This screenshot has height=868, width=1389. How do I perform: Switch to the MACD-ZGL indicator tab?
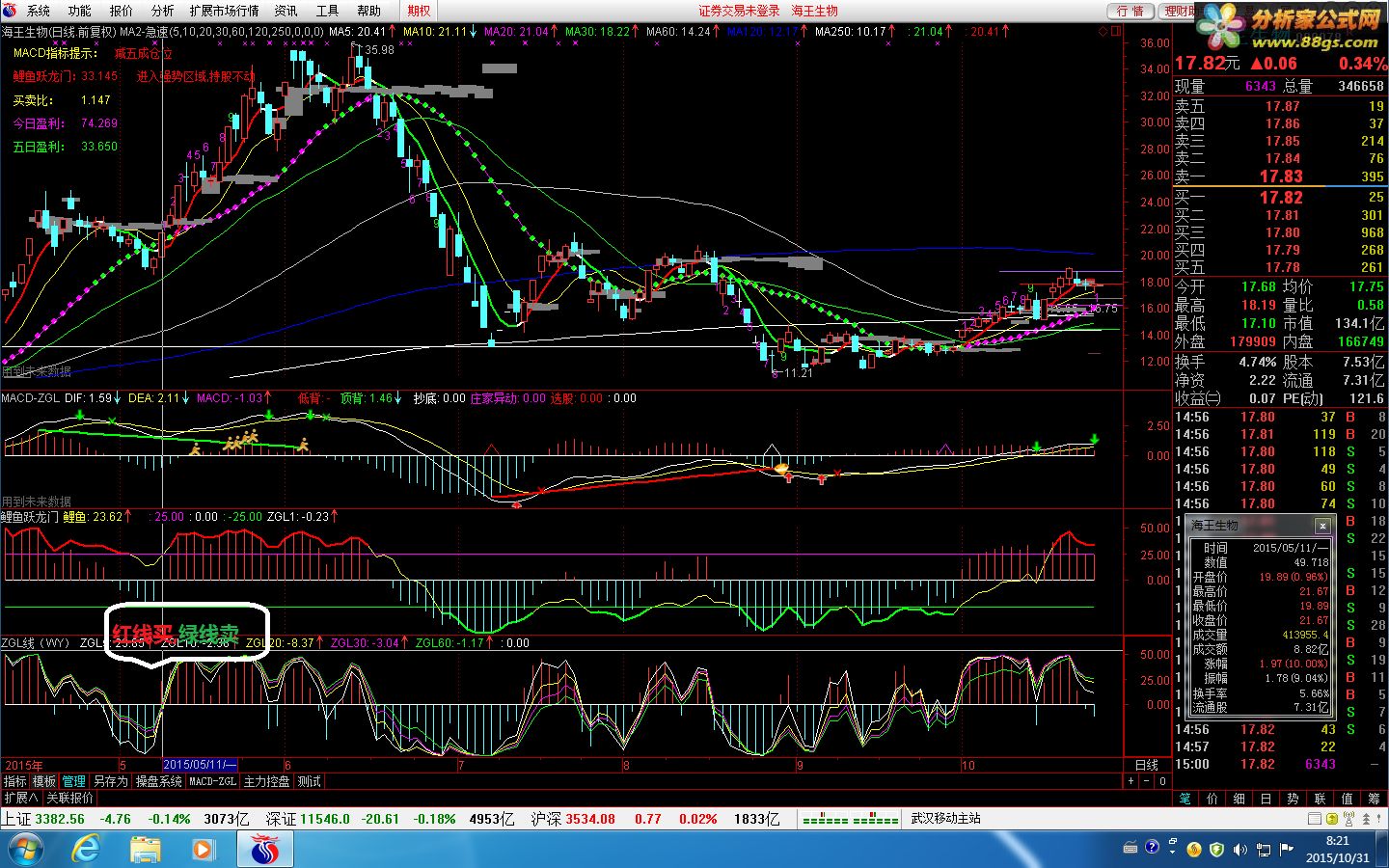coord(212,781)
